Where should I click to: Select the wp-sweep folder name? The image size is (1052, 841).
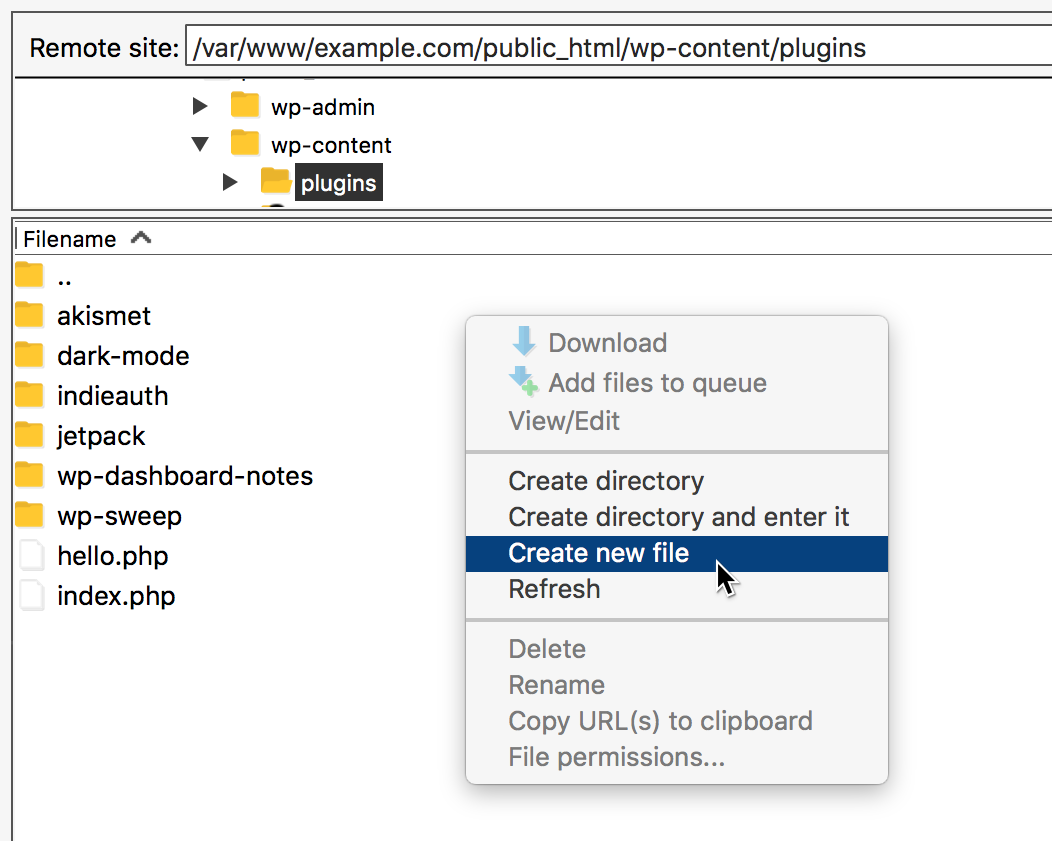pos(119,516)
